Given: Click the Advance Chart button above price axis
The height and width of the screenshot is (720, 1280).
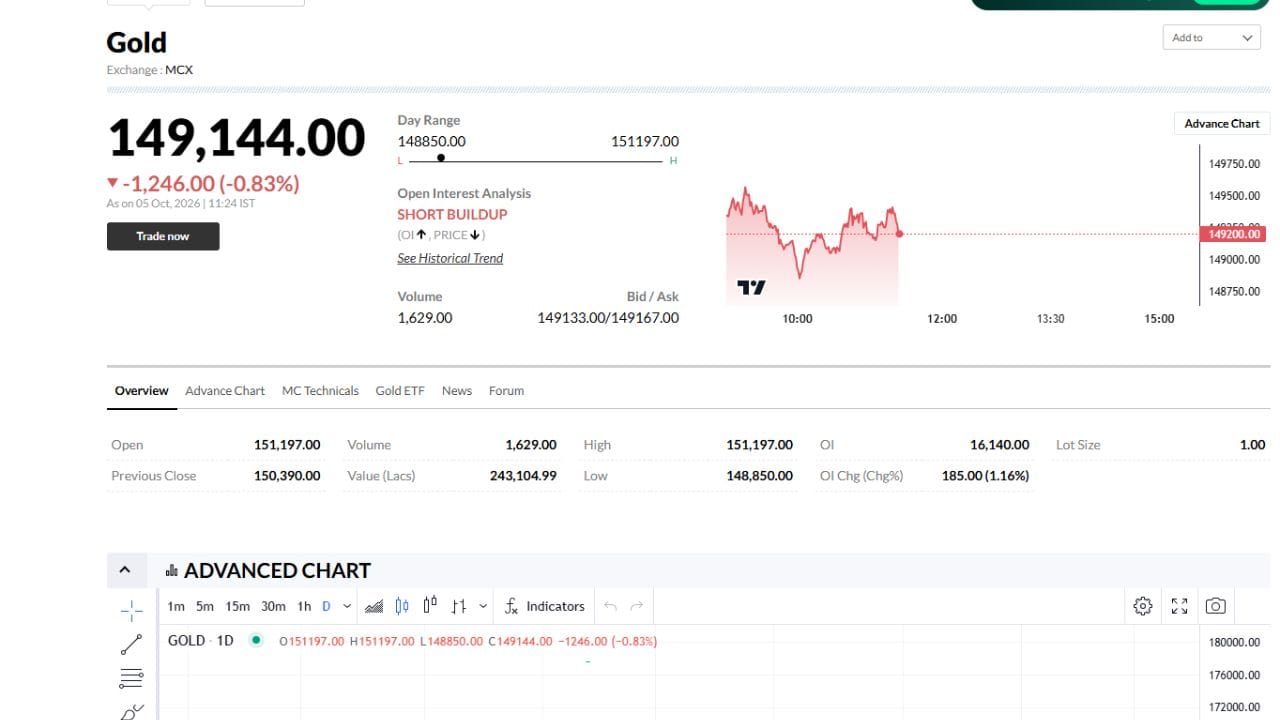Looking at the screenshot, I should (1222, 124).
